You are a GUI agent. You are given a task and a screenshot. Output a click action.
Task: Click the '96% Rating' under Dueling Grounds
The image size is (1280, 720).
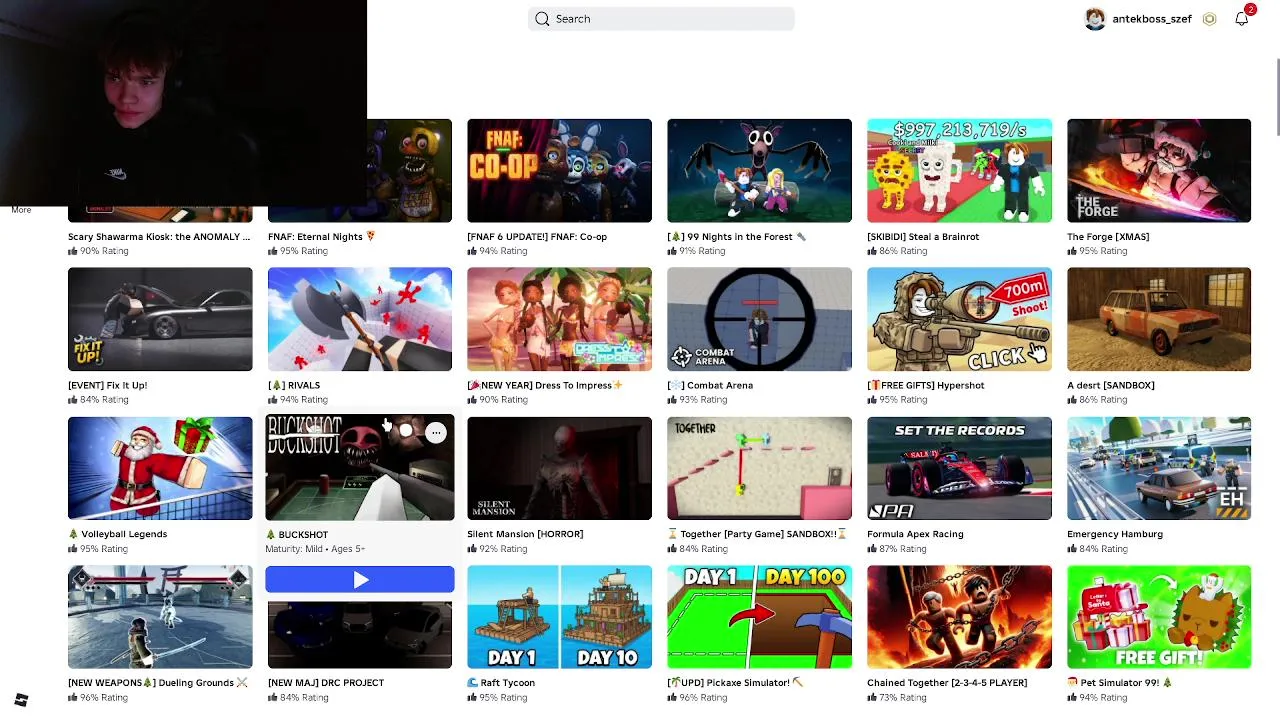[104, 698]
